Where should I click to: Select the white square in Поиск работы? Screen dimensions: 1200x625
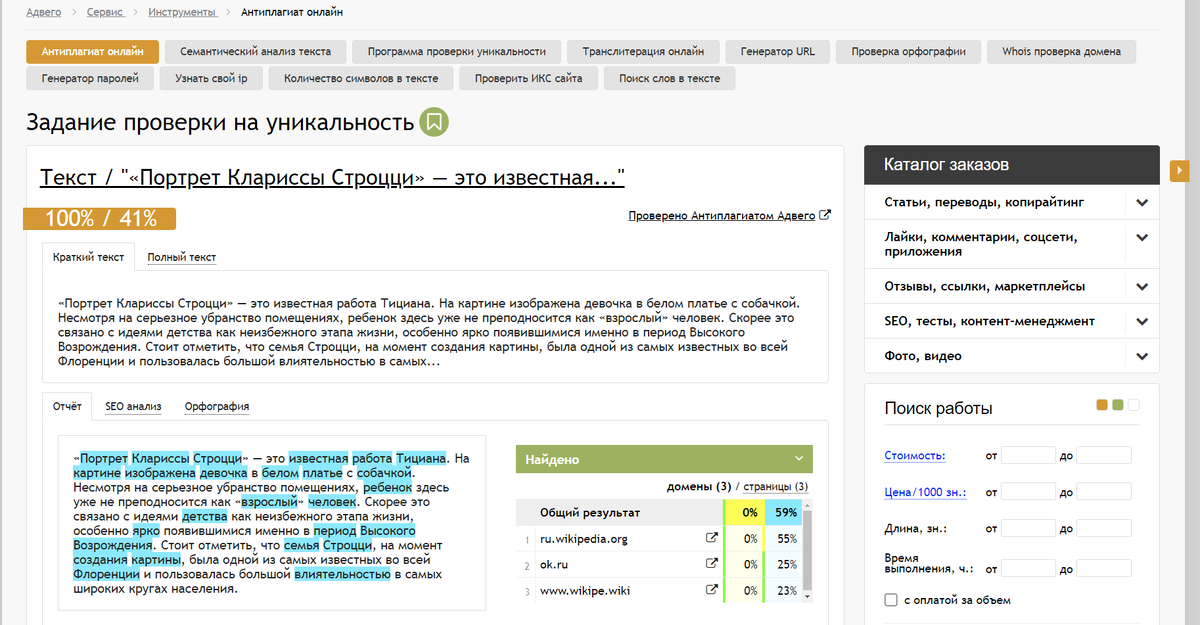click(x=1134, y=405)
